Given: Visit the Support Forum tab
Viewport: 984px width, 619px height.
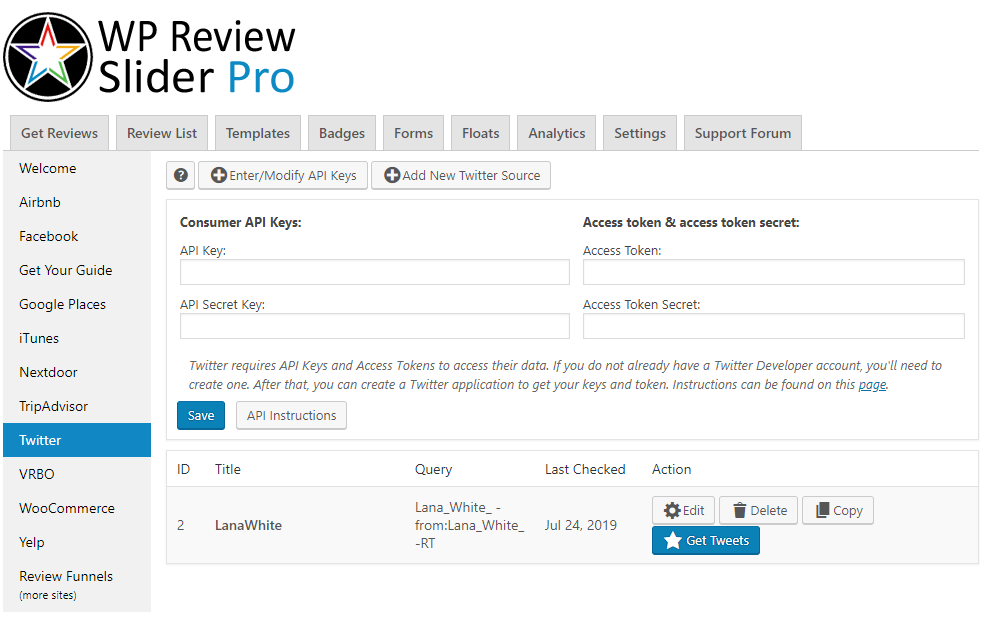Looking at the screenshot, I should coord(743,133).
